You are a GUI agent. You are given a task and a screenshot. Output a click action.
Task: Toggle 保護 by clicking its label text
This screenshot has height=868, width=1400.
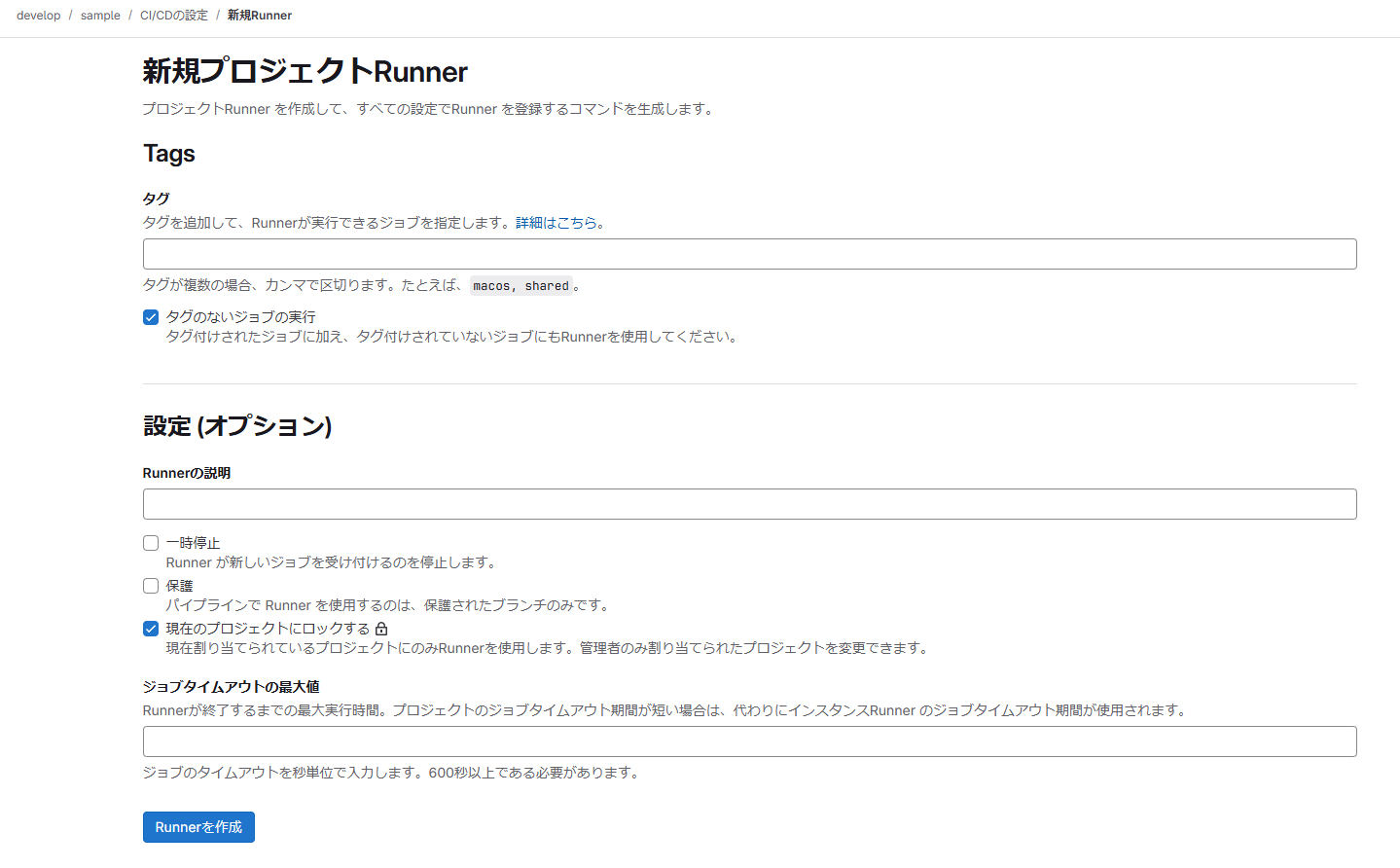[179, 585]
